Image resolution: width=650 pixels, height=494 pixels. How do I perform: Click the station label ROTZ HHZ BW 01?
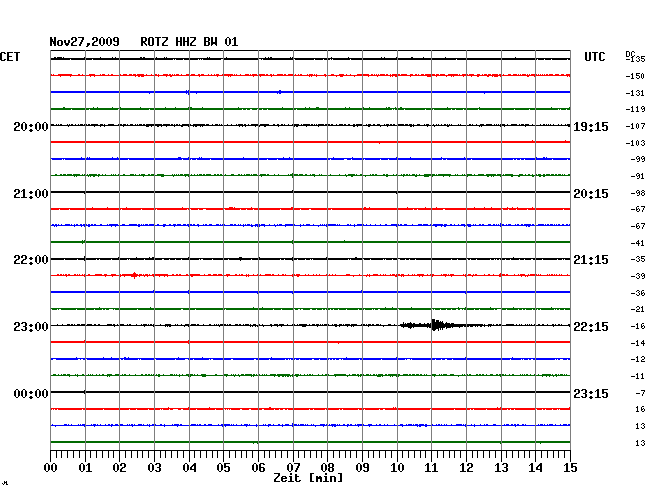(x=189, y=42)
